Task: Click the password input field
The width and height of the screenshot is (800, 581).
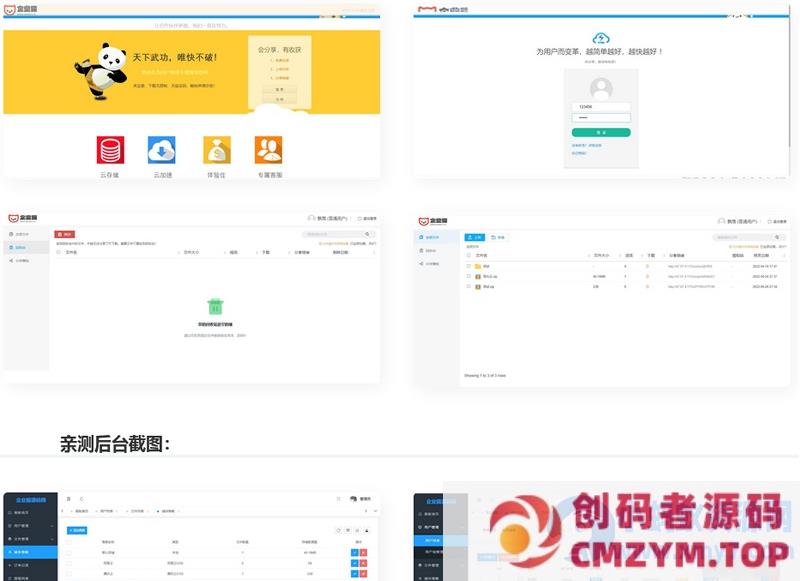Action: point(600,118)
